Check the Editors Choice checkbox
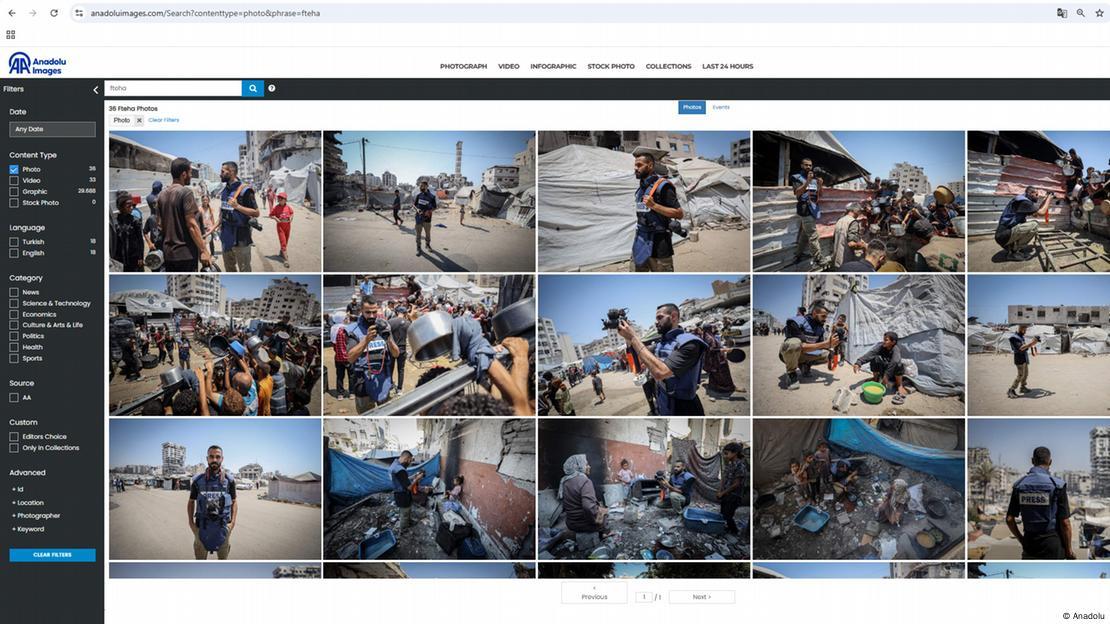Viewport: 1110px width, 624px height. (14, 437)
